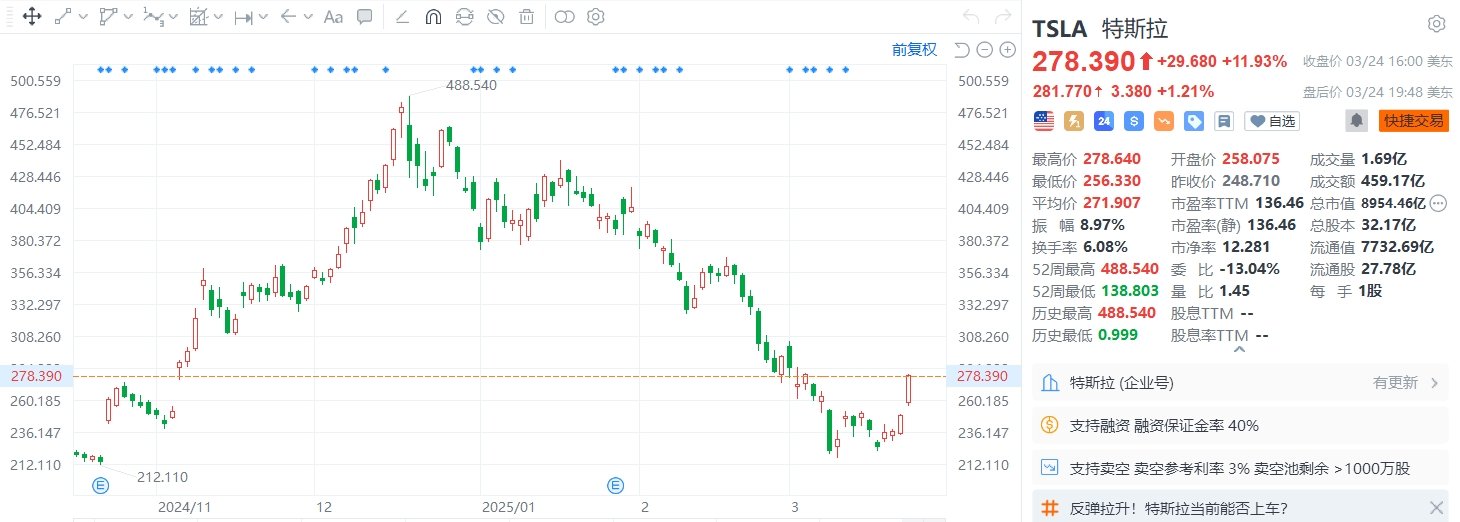Toggle 自选 watchlist favorite for TSLA
1460x522 pixels.
[1272, 121]
